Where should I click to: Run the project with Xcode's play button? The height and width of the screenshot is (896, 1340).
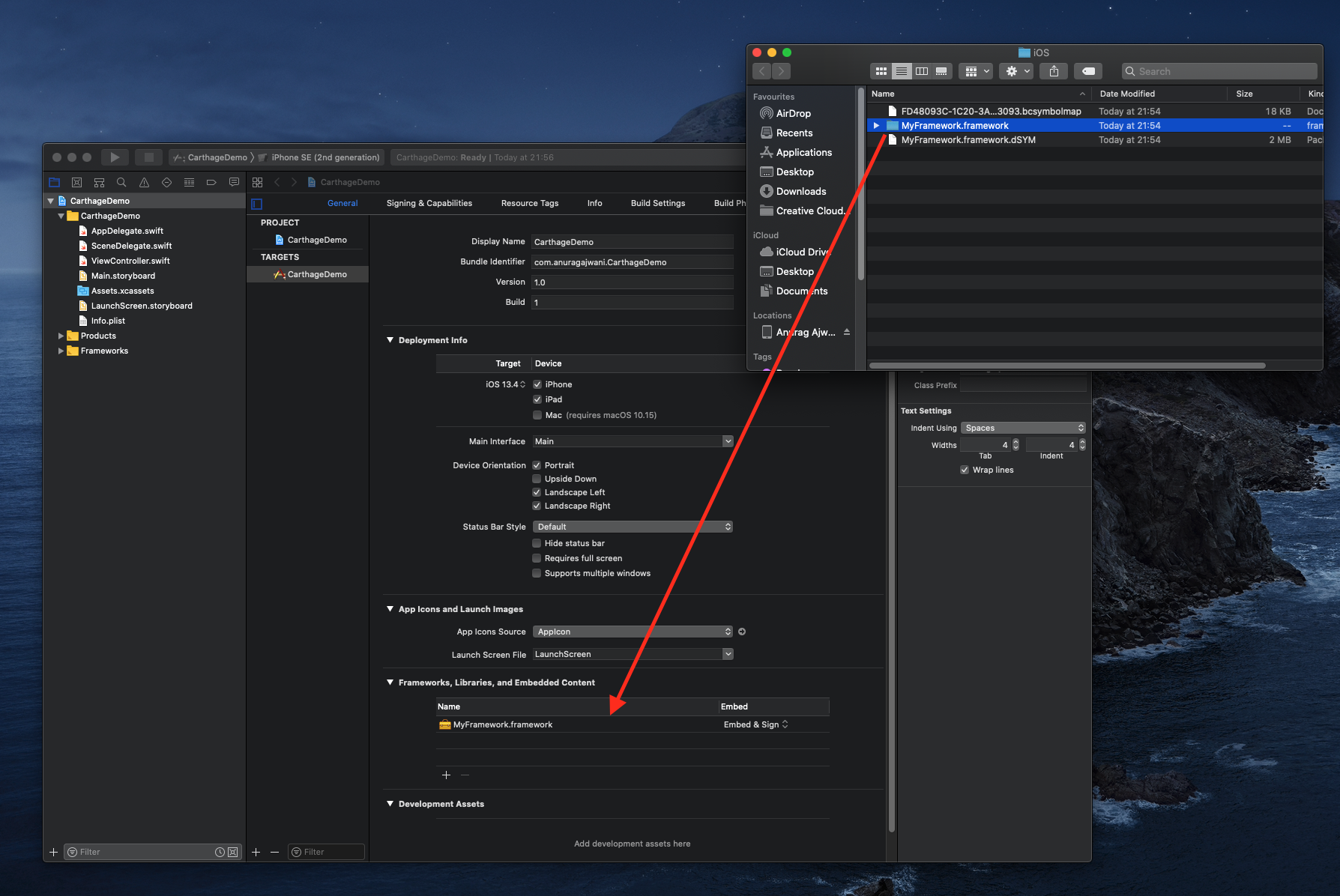coord(115,157)
